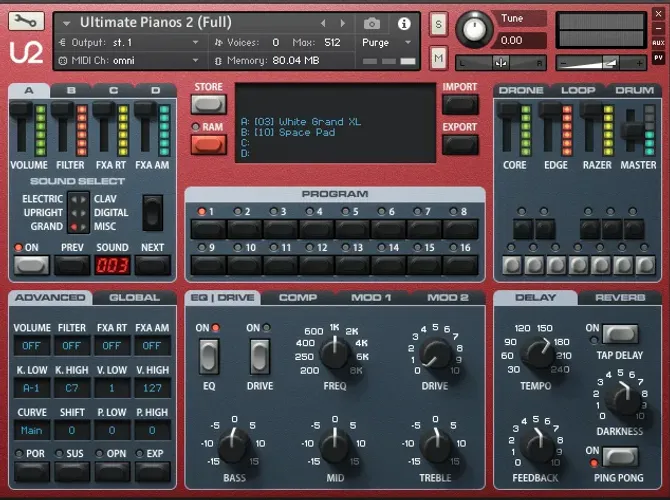Click the Kontakt U2 logo
The width and height of the screenshot is (670, 500).
click(26, 53)
